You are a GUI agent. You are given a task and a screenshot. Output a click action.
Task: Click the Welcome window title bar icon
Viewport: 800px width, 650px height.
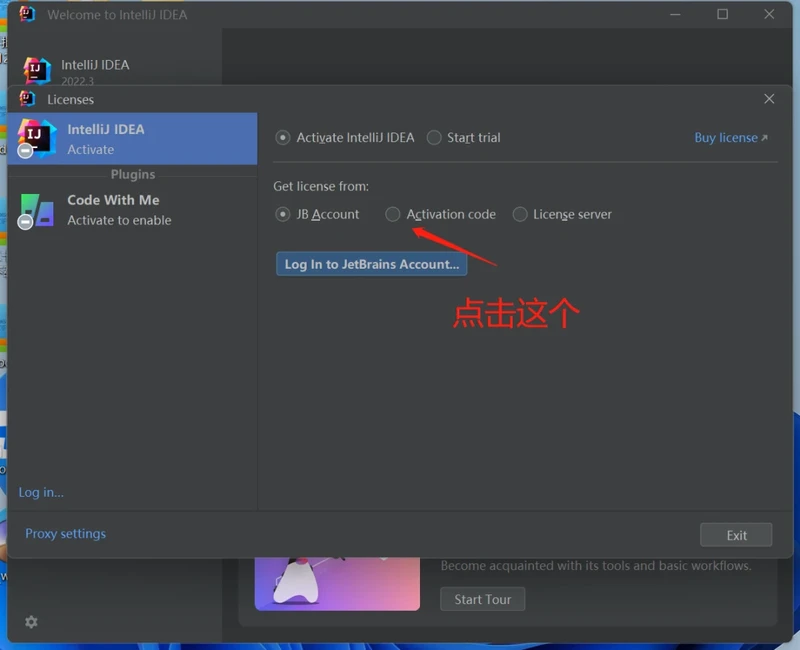[27, 14]
